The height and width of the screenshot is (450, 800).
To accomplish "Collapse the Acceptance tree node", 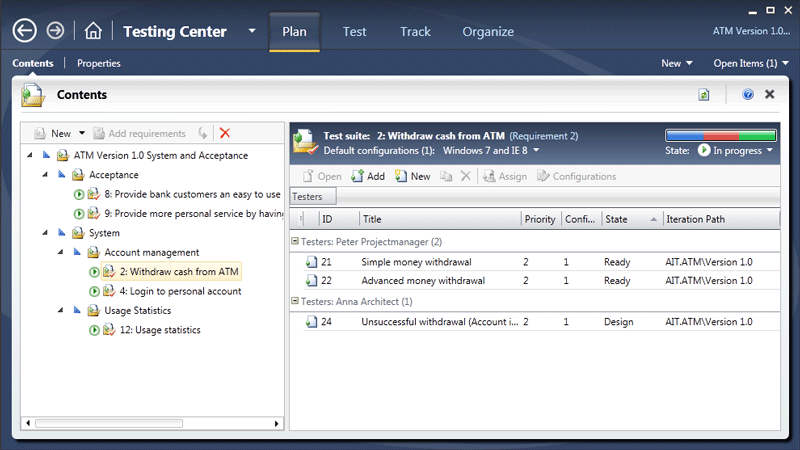I will tap(45, 174).
